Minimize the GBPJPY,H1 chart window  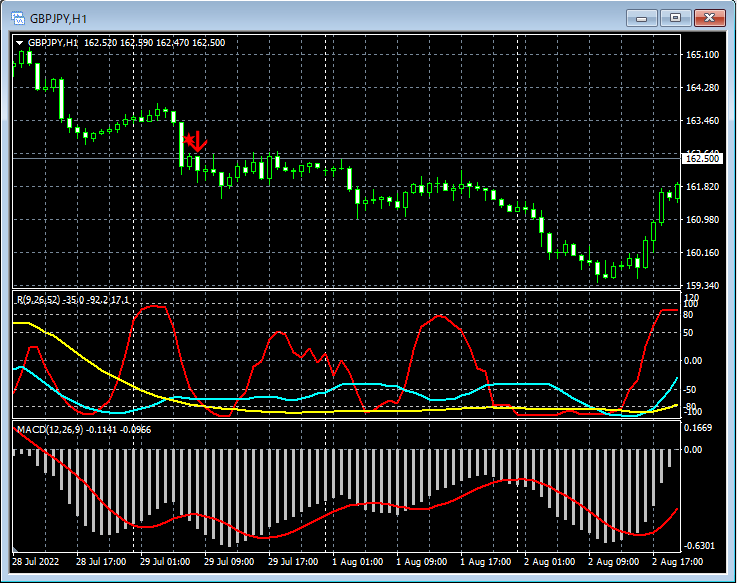(x=641, y=18)
